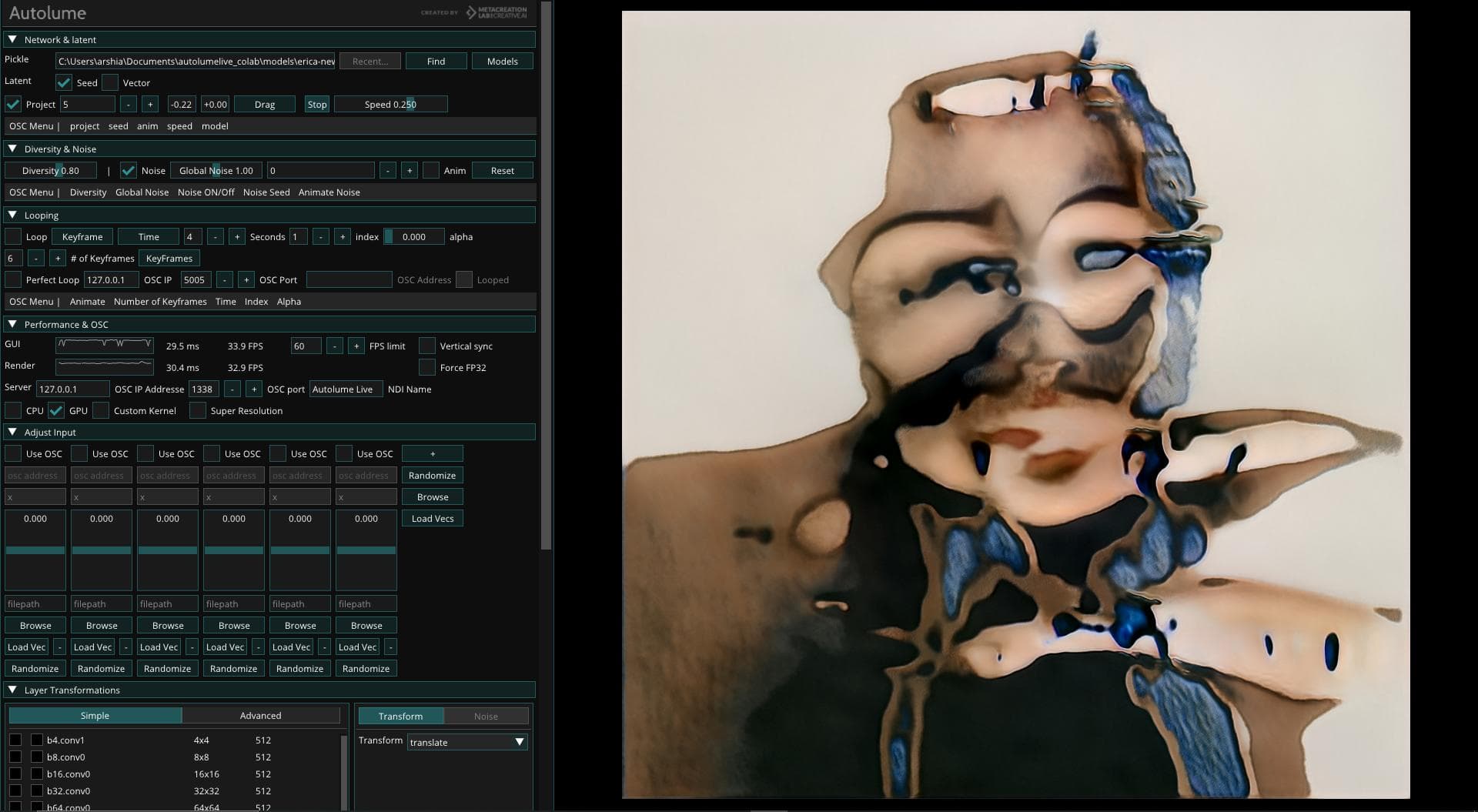The width and height of the screenshot is (1478, 812).
Task: Toggle the Looped checkbox
Action: (x=464, y=279)
